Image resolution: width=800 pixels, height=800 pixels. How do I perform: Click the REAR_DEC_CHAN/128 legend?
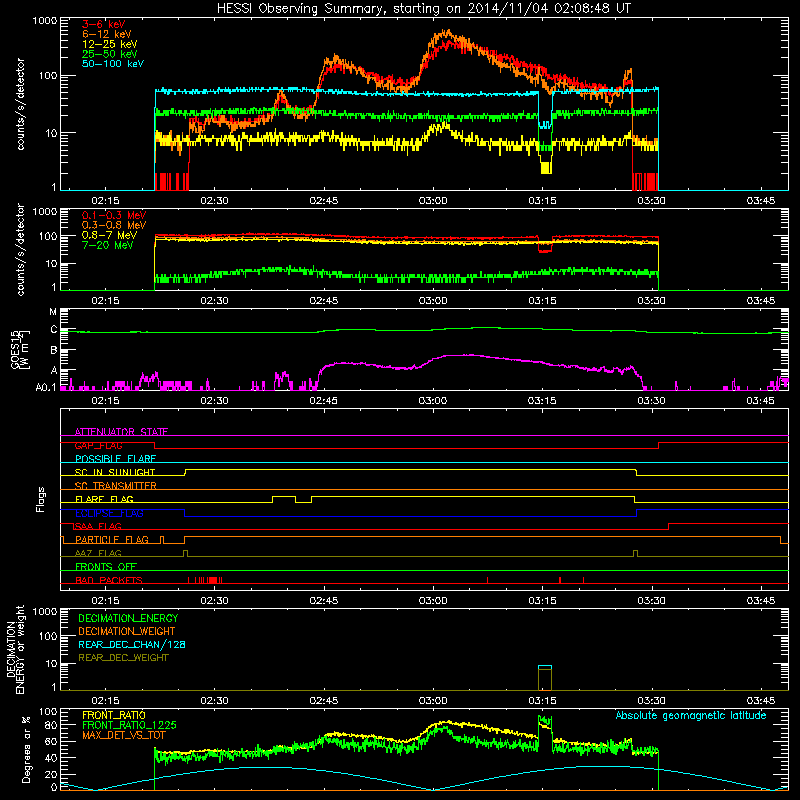coord(132,644)
